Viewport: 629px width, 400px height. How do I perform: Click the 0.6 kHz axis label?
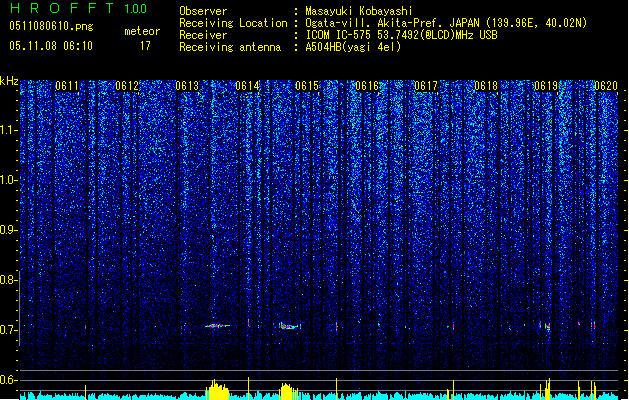point(9,380)
